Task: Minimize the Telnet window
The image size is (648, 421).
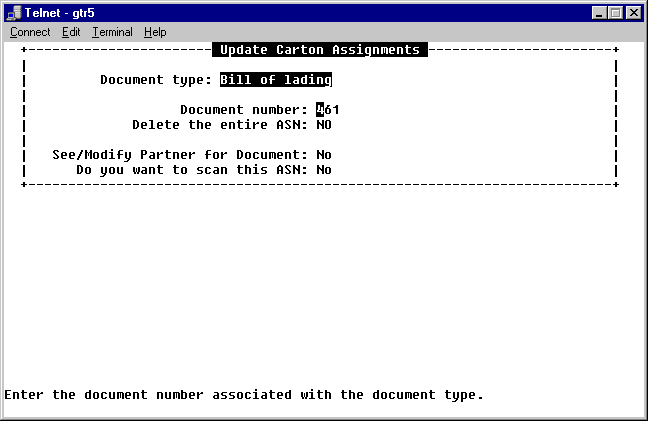Action: click(598, 12)
